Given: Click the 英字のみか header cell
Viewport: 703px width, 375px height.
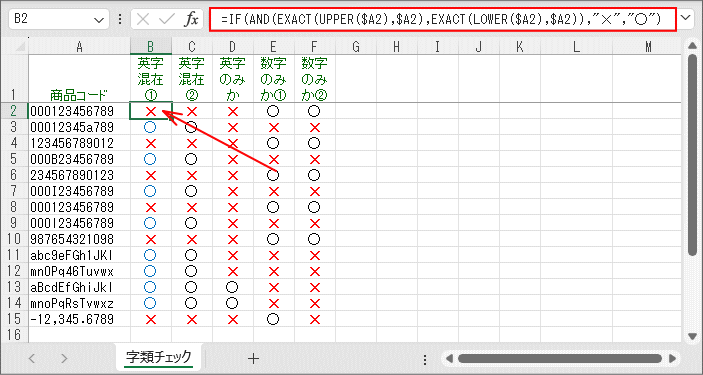Looking at the screenshot, I should point(233,79).
